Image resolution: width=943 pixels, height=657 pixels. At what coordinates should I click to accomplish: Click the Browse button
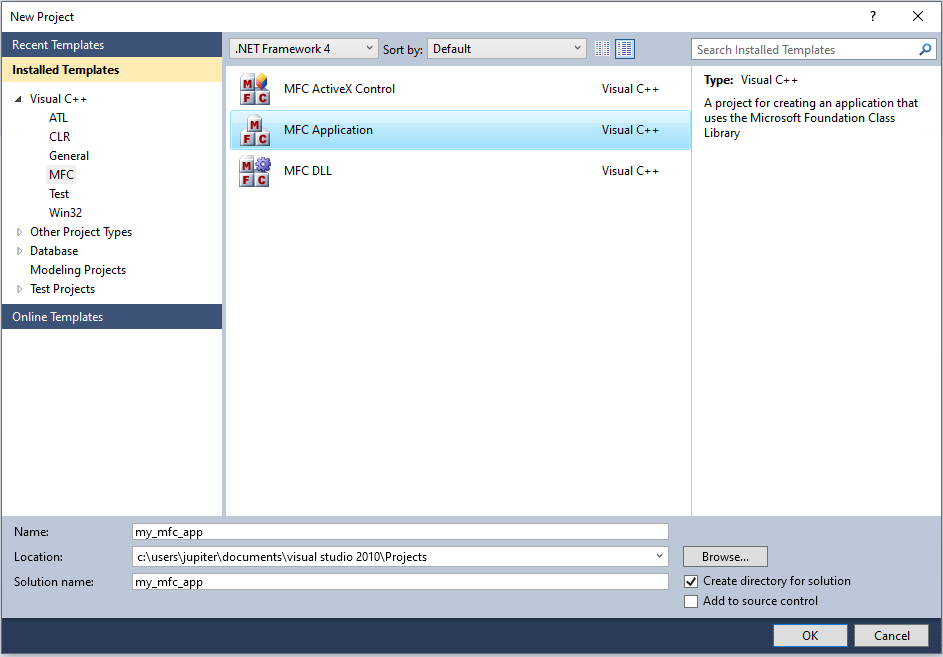click(725, 556)
